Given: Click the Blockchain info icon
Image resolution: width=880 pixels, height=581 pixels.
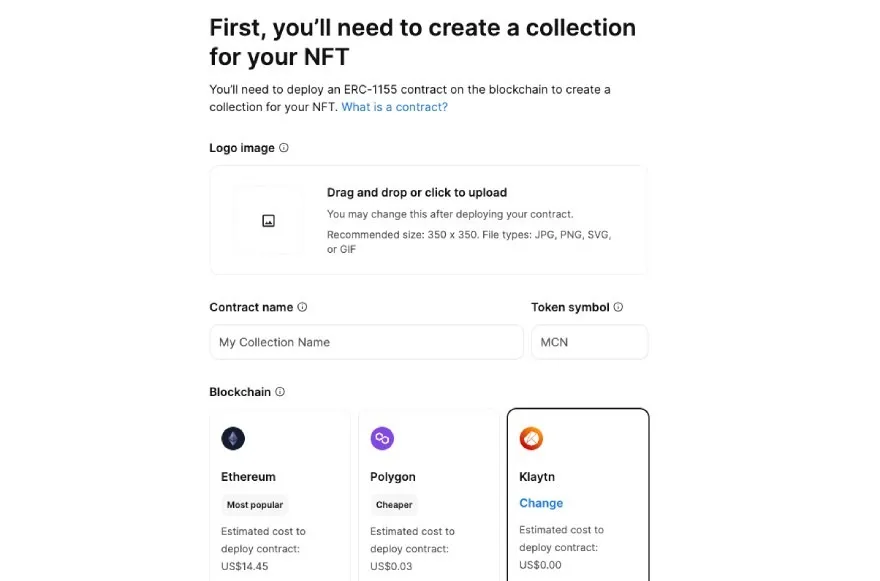Looking at the screenshot, I should point(279,392).
